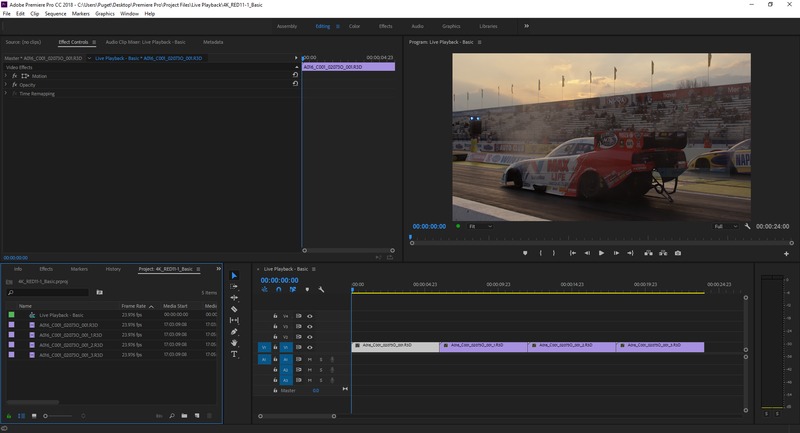Open timeline display settings wrench
Image resolution: width=800 pixels, height=433 pixels.
pos(322,290)
